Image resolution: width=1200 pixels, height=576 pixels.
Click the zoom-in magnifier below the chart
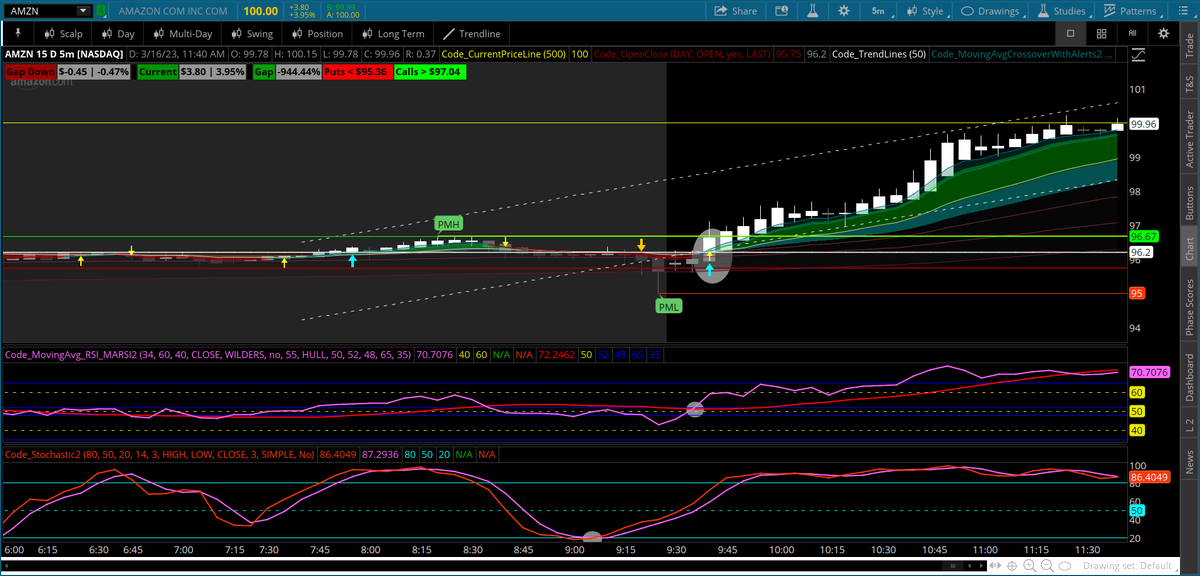point(1032,564)
